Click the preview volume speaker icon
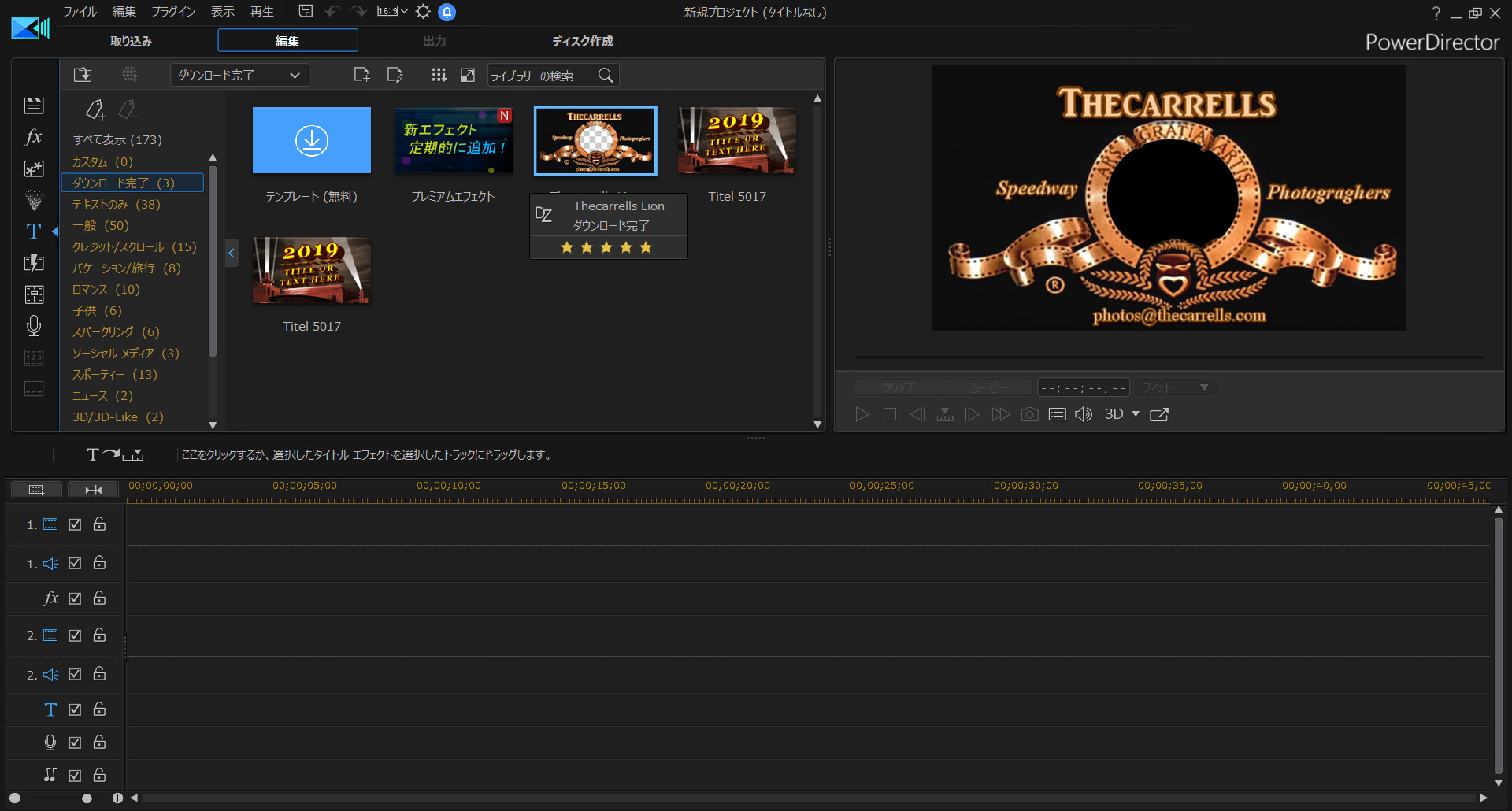The width and height of the screenshot is (1512, 811). pos(1084,414)
